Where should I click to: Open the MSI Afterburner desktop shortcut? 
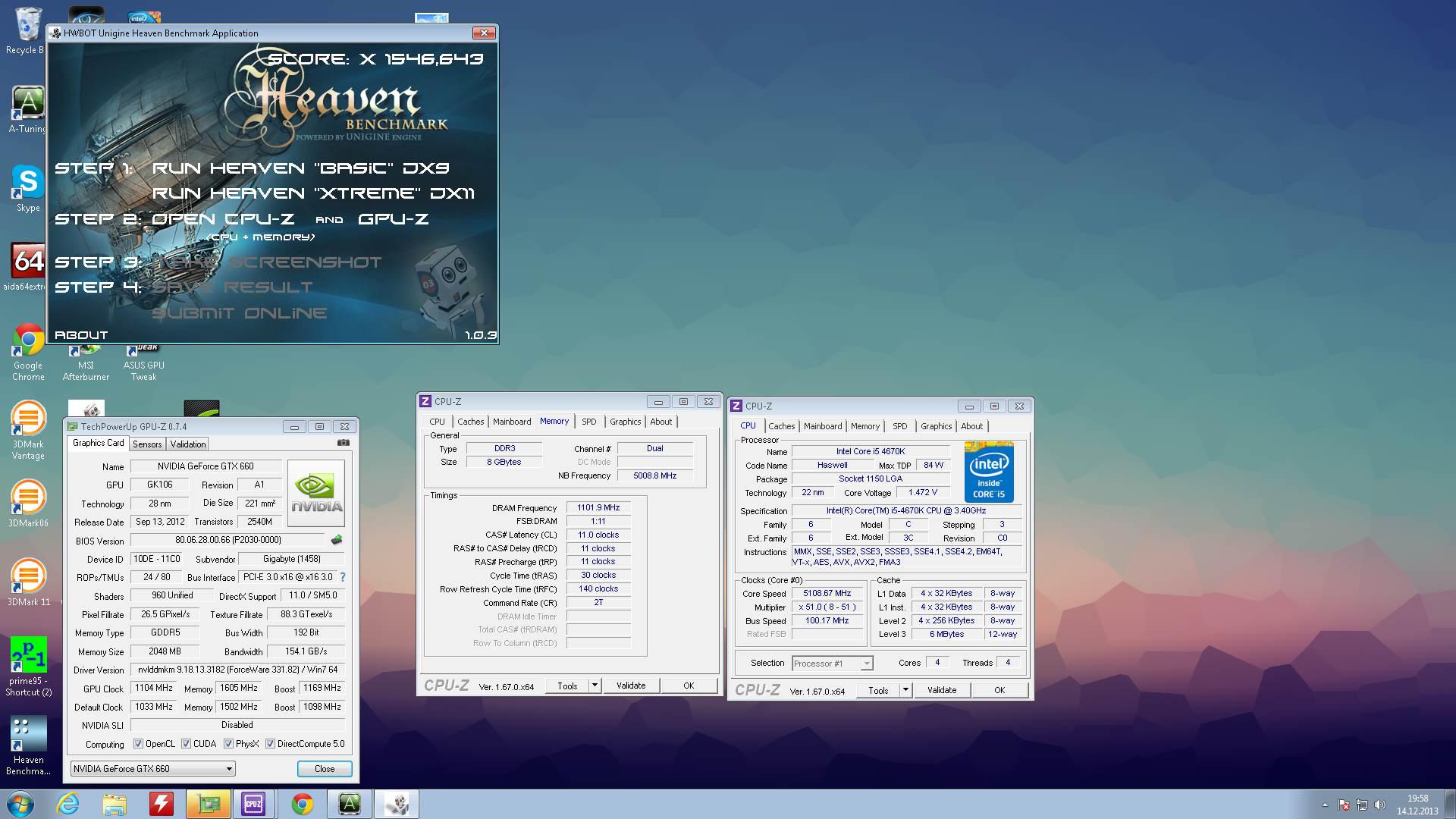(86, 362)
